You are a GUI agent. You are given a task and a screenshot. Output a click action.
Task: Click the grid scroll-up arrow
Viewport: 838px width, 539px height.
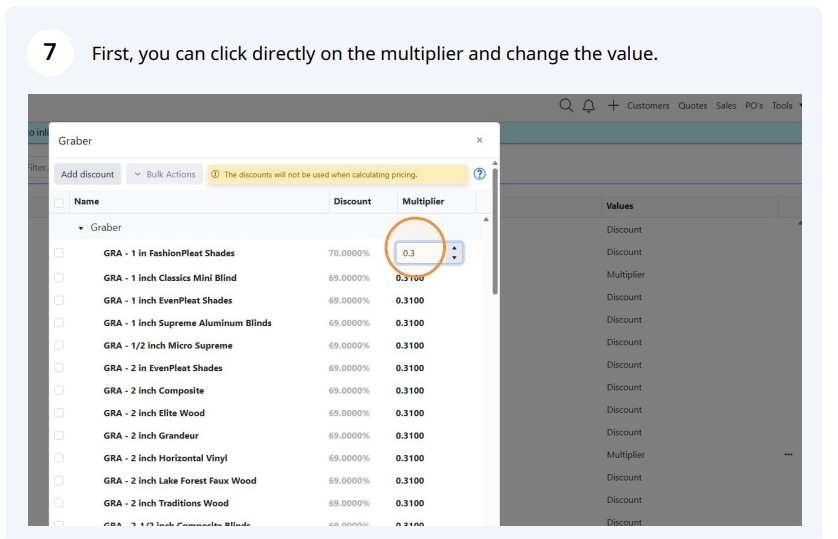coord(486,220)
